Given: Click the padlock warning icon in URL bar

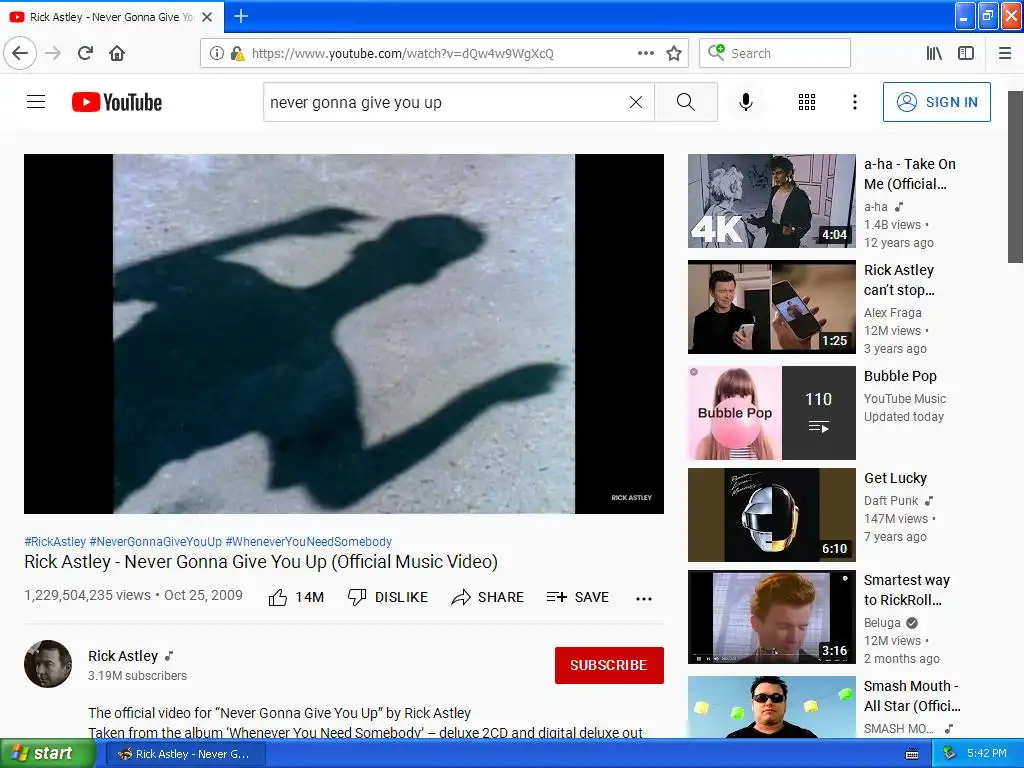Looking at the screenshot, I should [237, 54].
